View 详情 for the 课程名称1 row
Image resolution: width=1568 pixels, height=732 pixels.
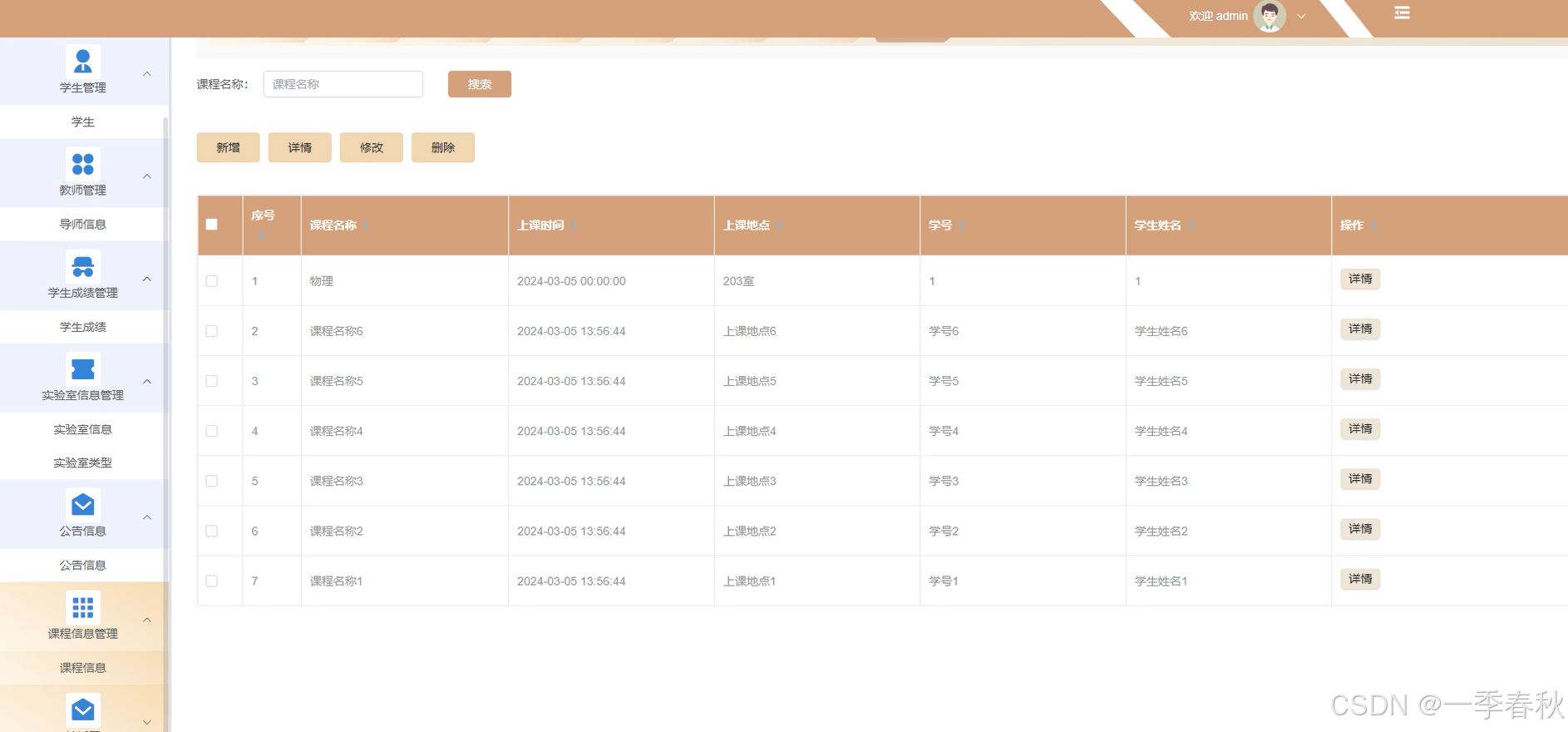[x=1360, y=578]
